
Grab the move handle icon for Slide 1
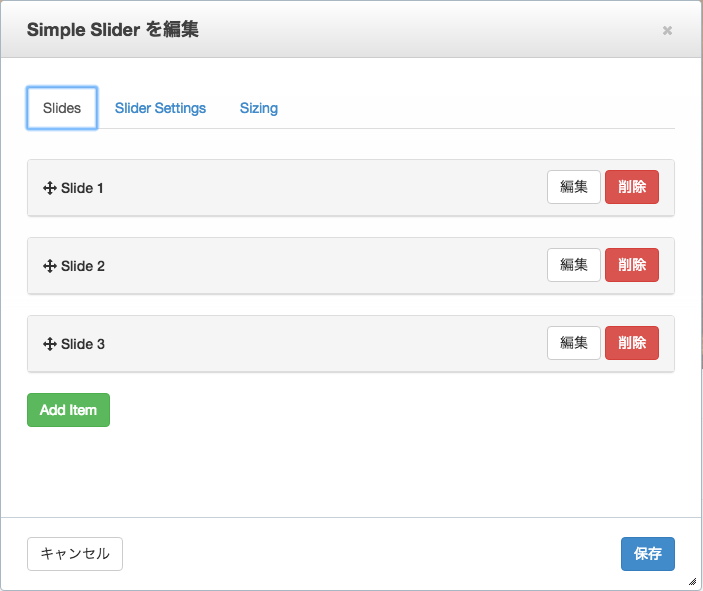pos(49,188)
